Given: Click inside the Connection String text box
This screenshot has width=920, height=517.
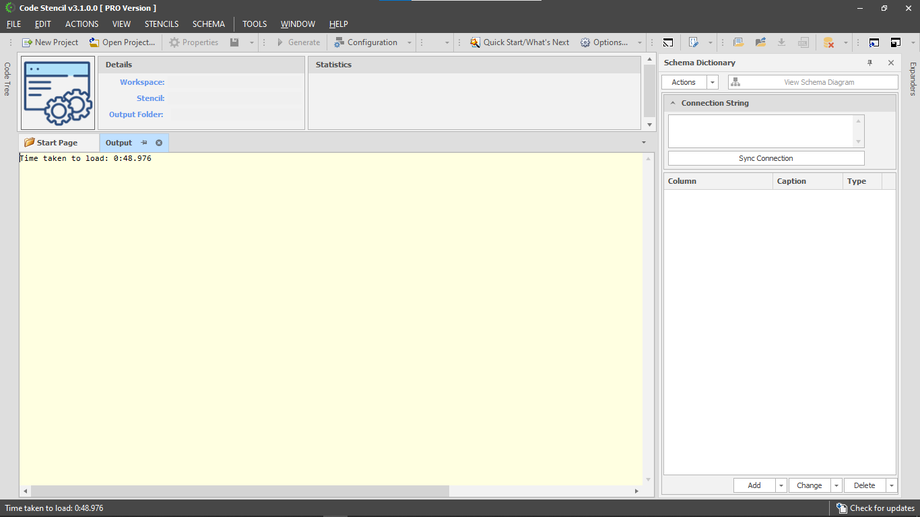Looking at the screenshot, I should pos(760,130).
